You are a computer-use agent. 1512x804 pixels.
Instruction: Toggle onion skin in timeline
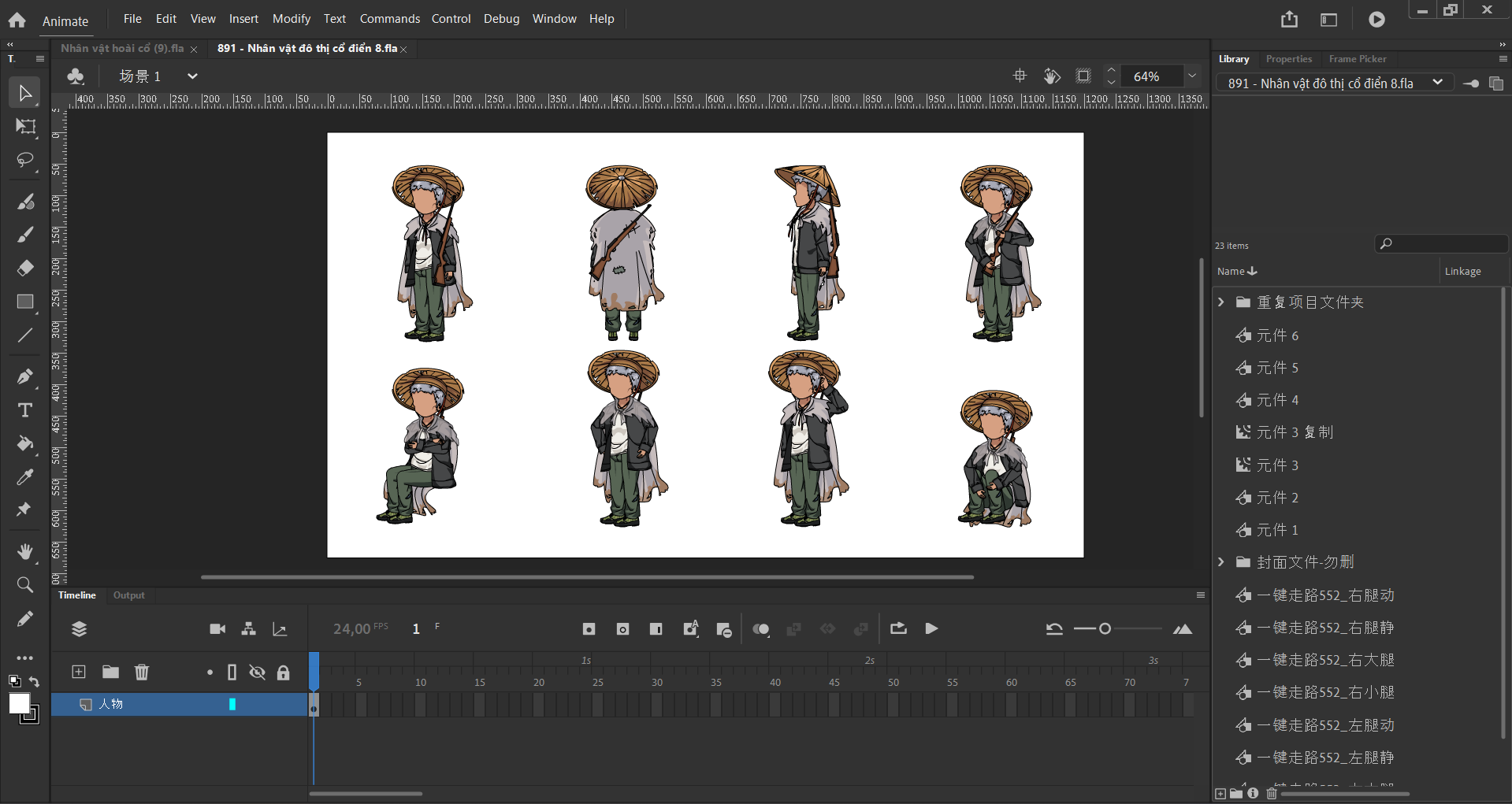point(760,629)
